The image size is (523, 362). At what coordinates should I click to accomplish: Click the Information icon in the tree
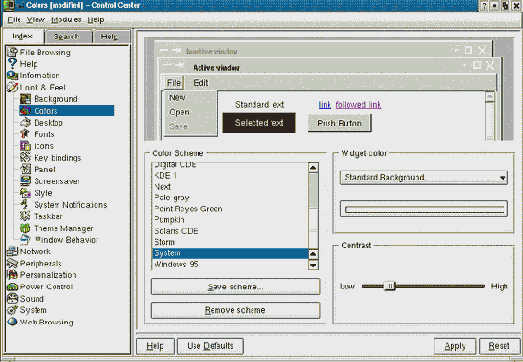coord(12,75)
